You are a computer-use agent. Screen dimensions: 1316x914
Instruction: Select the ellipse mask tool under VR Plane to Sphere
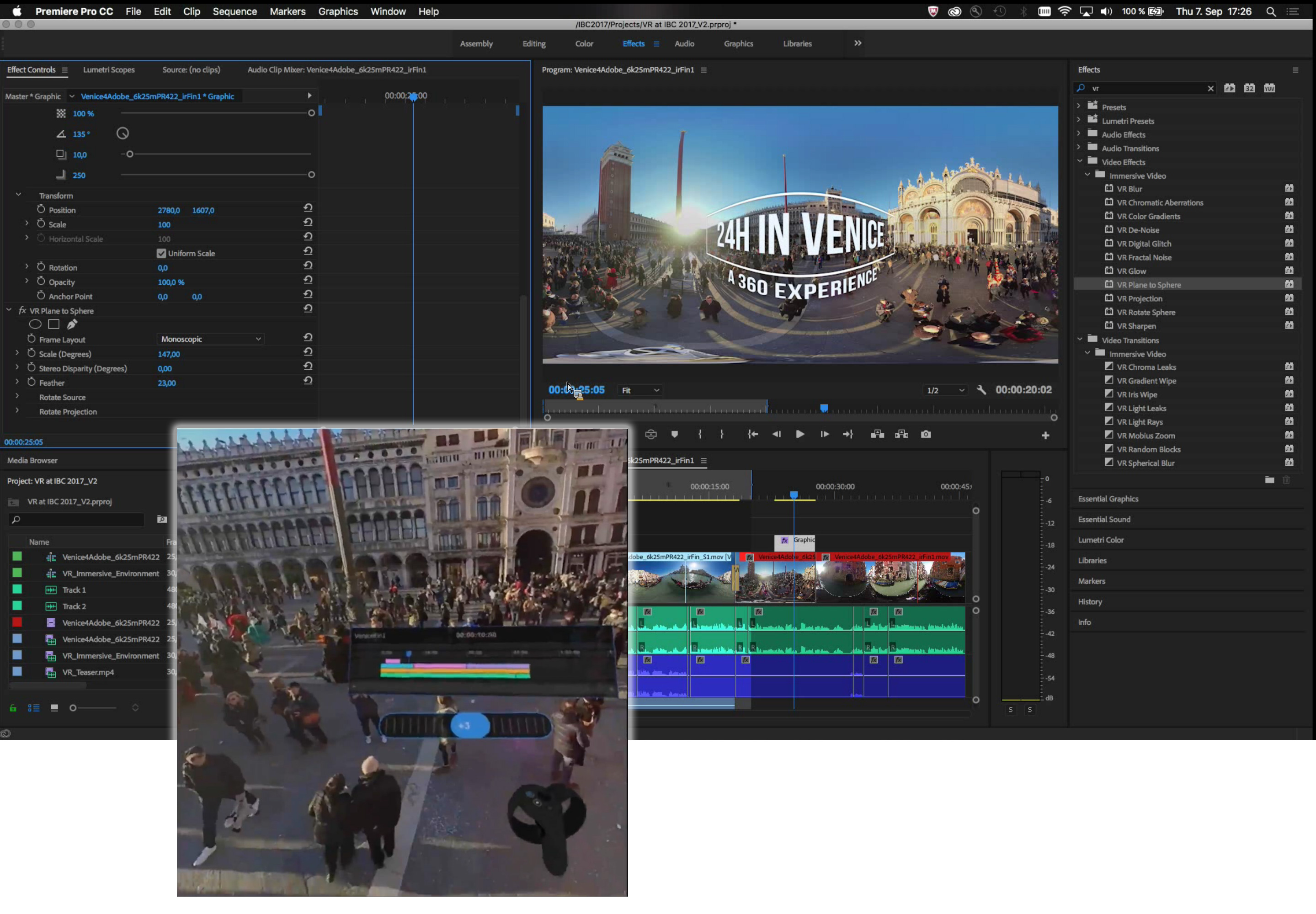point(35,324)
